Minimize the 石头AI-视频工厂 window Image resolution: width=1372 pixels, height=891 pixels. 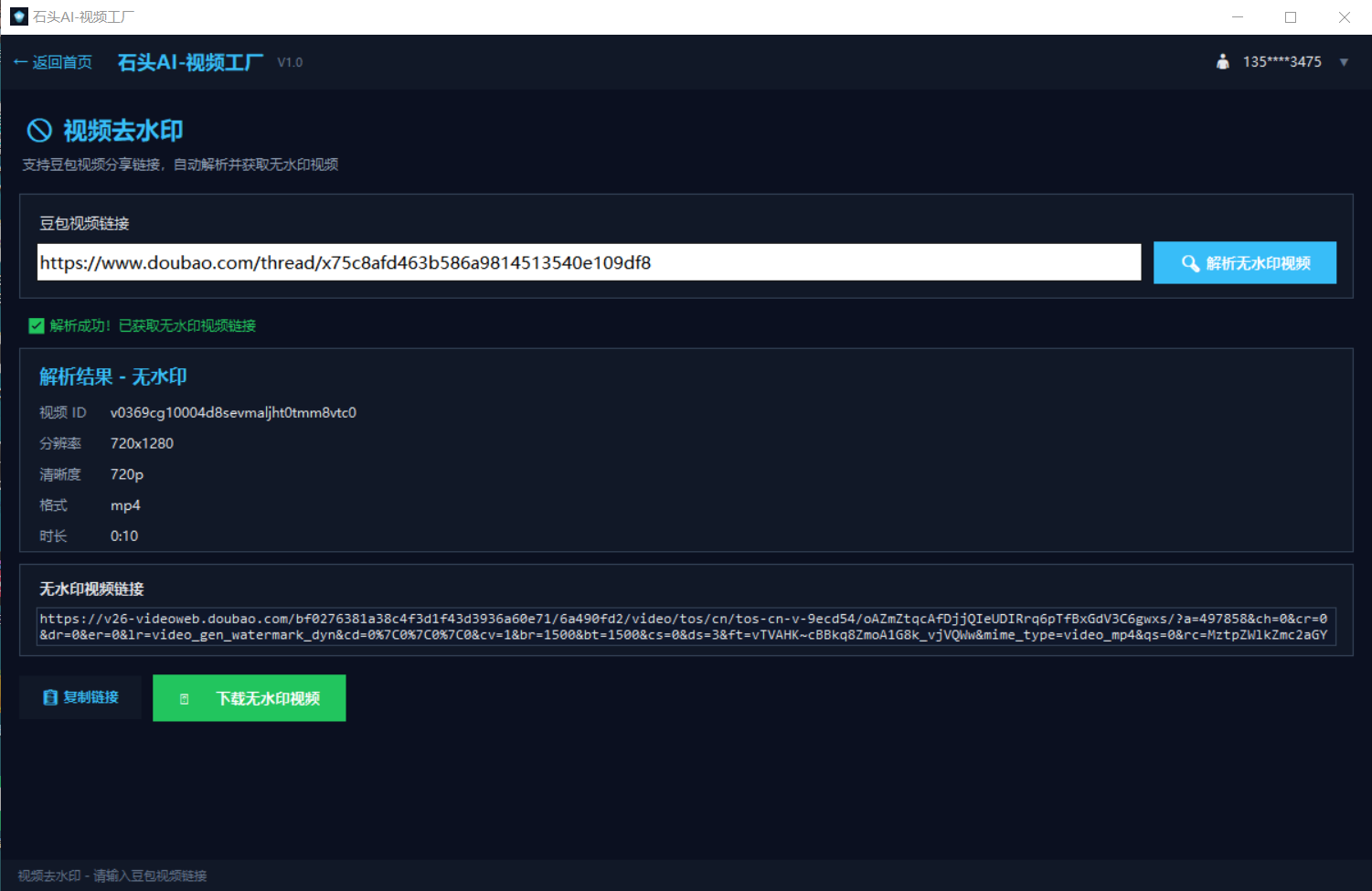[1238, 16]
